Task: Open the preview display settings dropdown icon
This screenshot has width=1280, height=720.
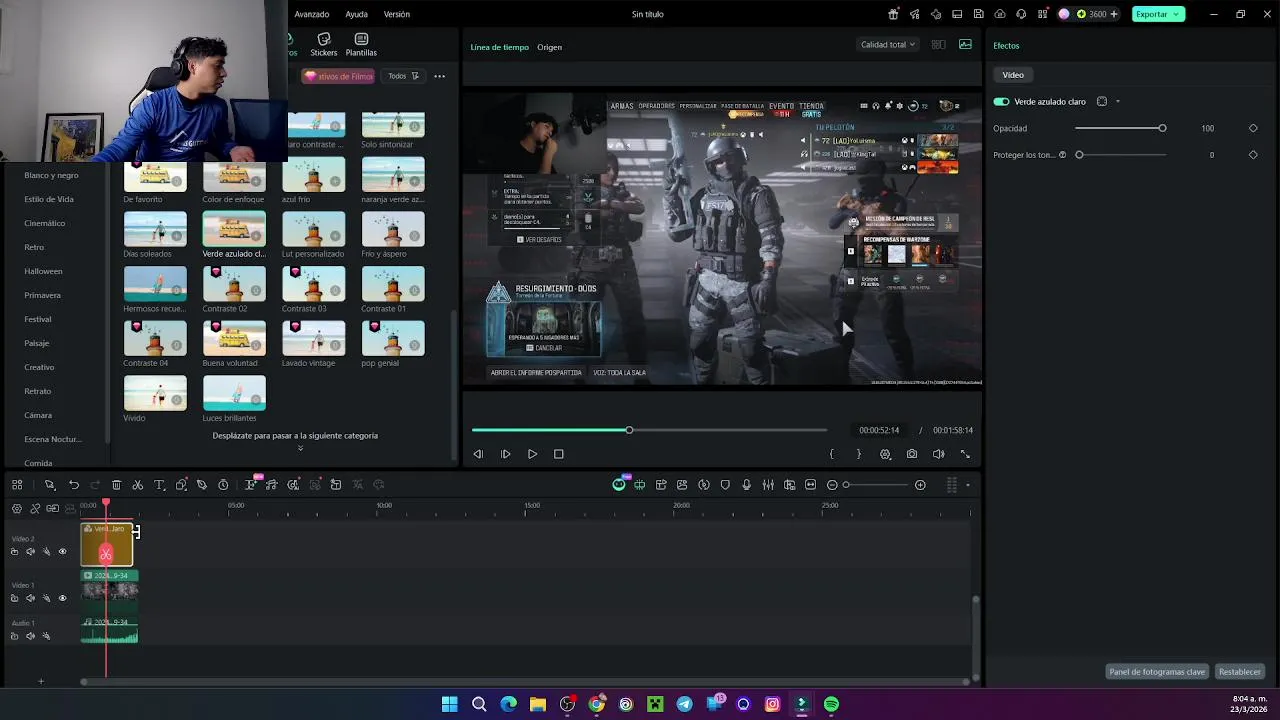Action: (x=885, y=454)
